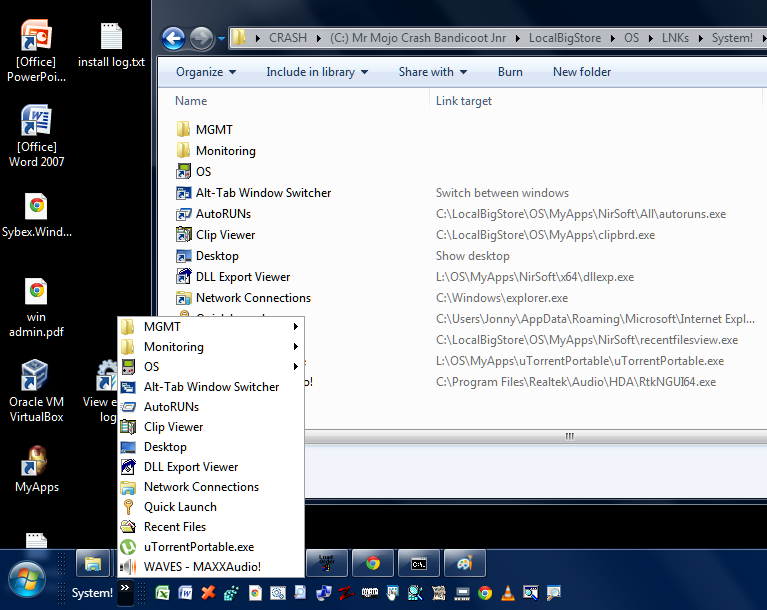Open the Include in library dropdown
Image resolution: width=767 pixels, height=610 pixels.
pyautogui.click(x=317, y=72)
